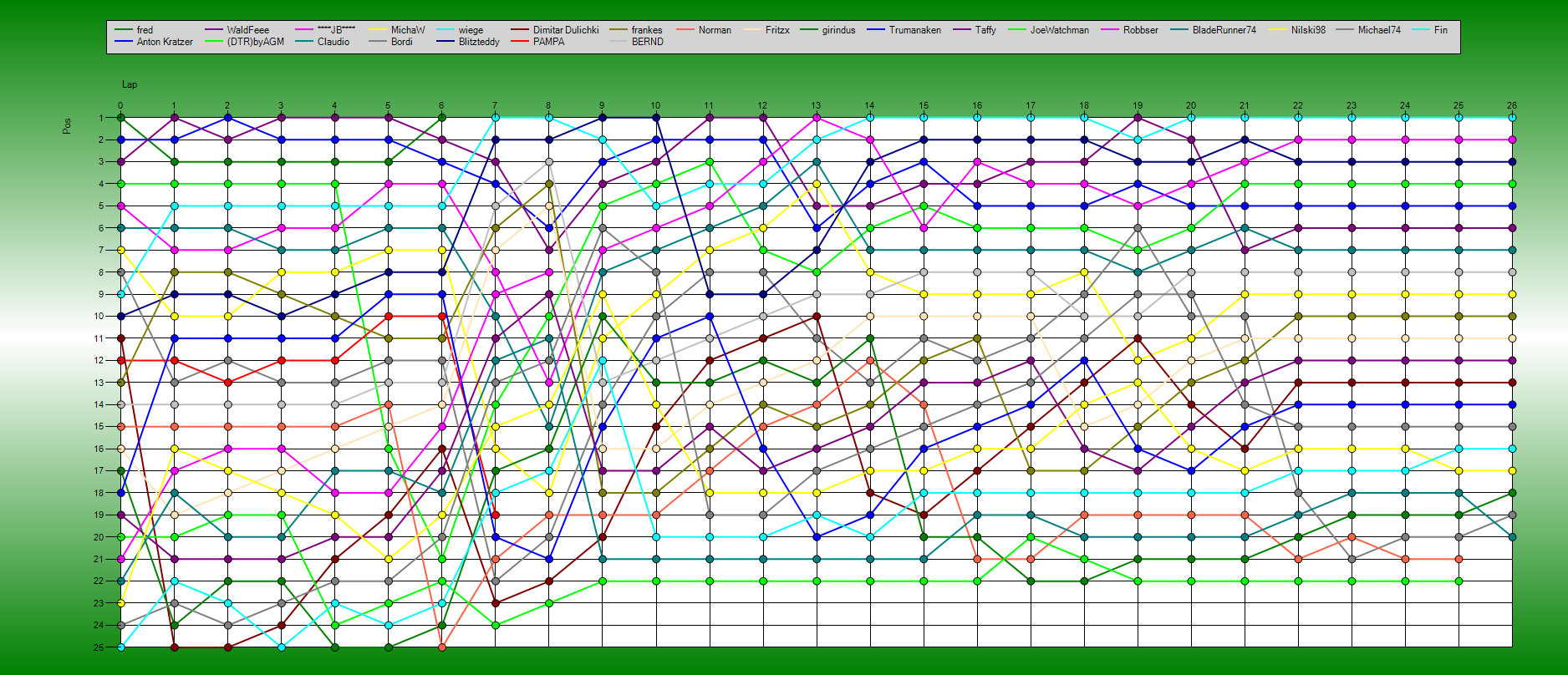Select Blitzteddy in the legend
The height and width of the screenshot is (675, 1568).
(478, 42)
